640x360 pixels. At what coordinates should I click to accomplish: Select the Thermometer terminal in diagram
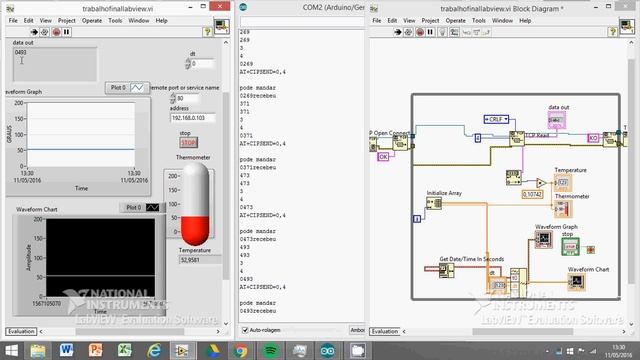point(563,209)
